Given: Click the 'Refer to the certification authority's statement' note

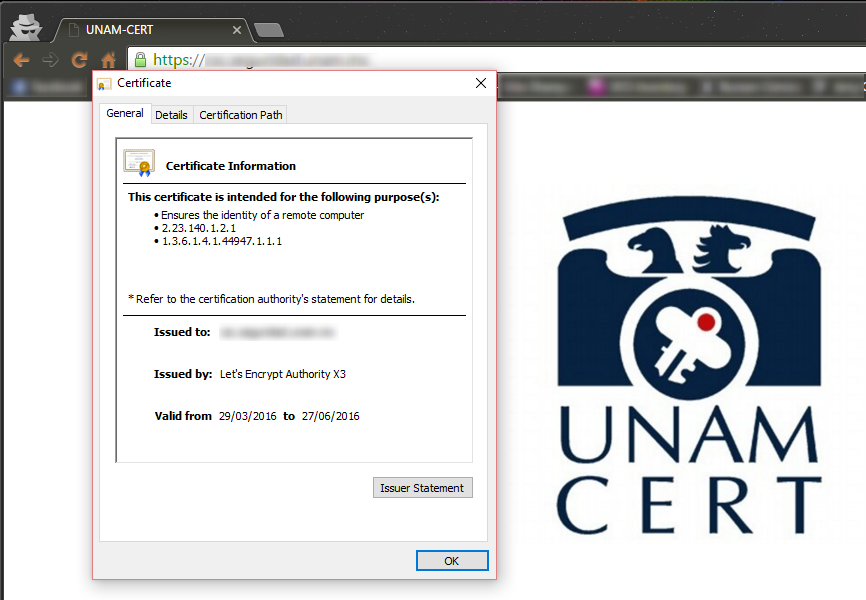Looking at the screenshot, I should pos(272,299).
